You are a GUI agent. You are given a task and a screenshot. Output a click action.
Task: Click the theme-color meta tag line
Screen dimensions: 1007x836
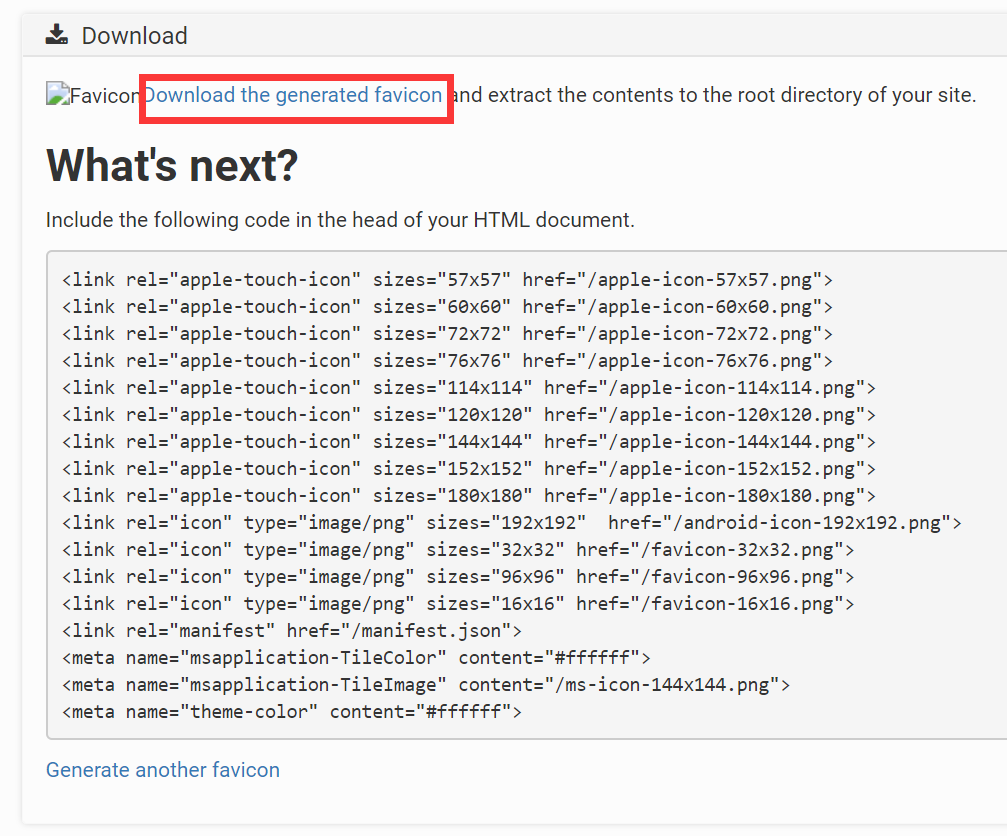pyautogui.click(x=292, y=712)
